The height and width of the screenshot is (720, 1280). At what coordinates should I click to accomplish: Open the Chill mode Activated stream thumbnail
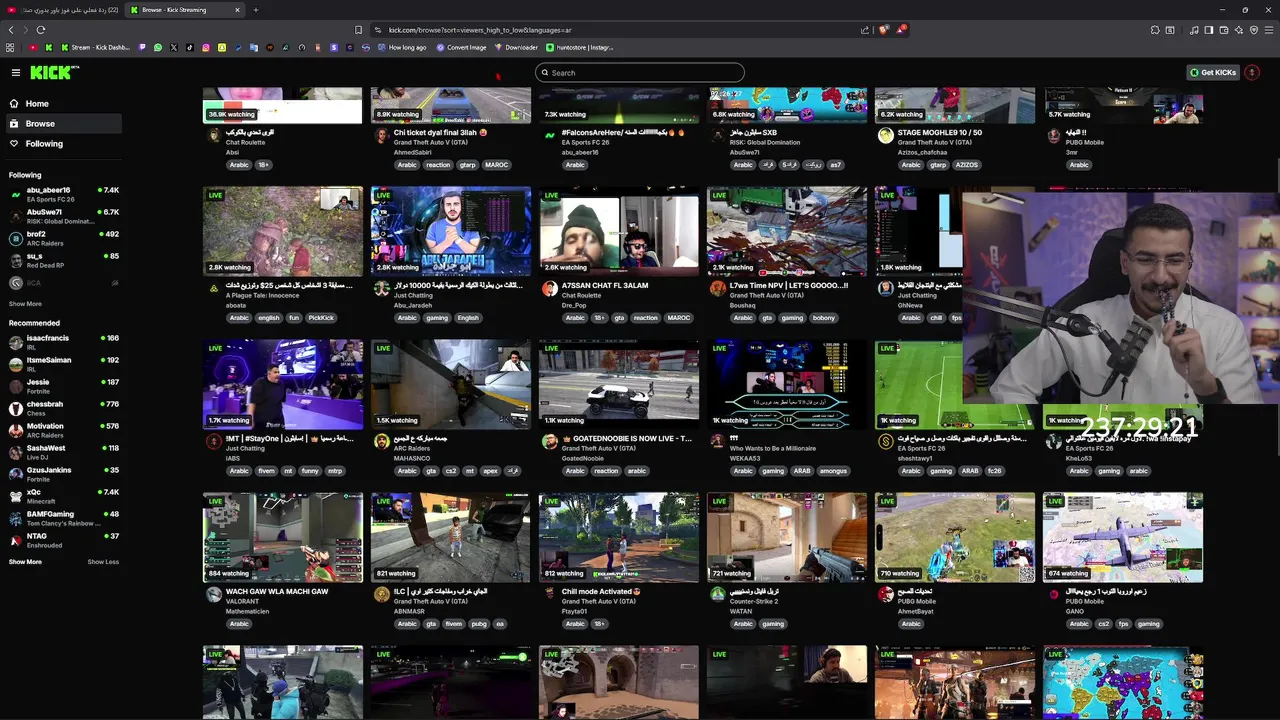coord(619,537)
